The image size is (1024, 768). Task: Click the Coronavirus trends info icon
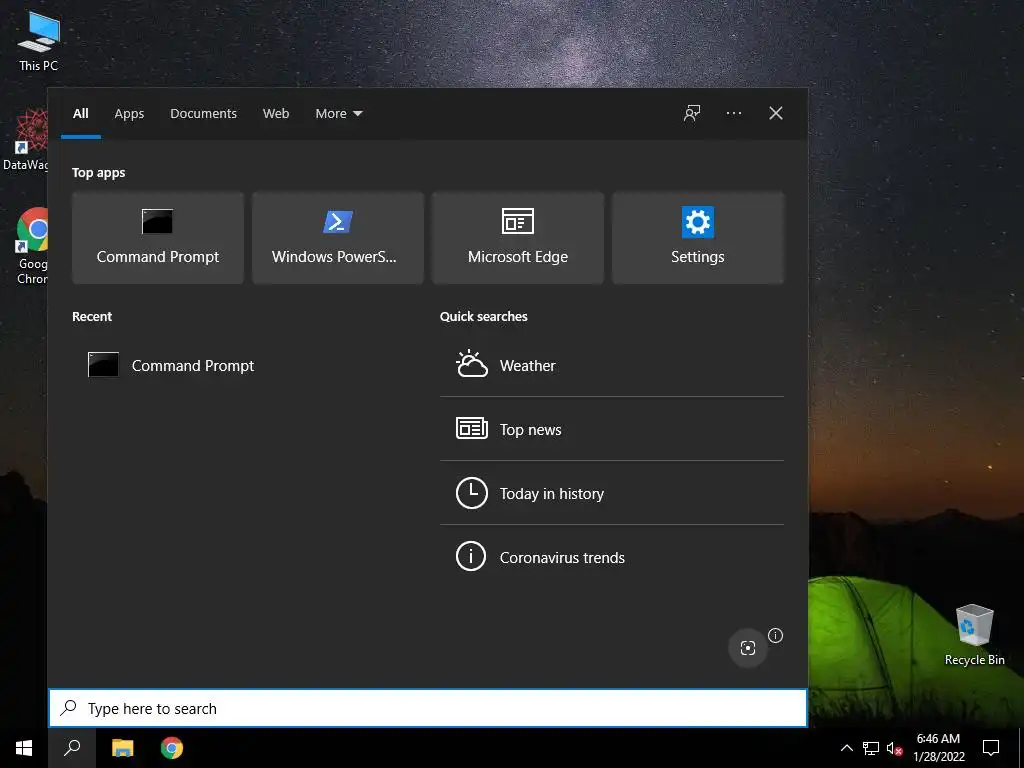click(472, 556)
